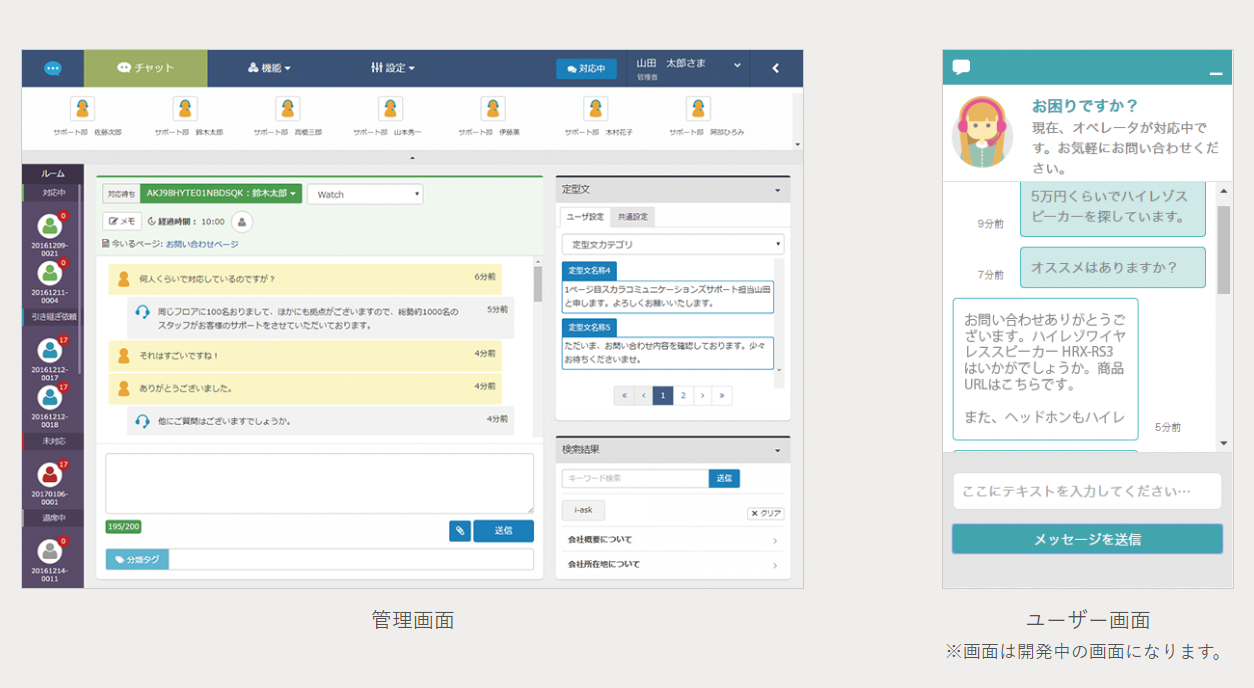This screenshot has height=688, width=1254.
Task: Collapse sidebar with the left chevron icon
Action: pyautogui.click(x=775, y=68)
